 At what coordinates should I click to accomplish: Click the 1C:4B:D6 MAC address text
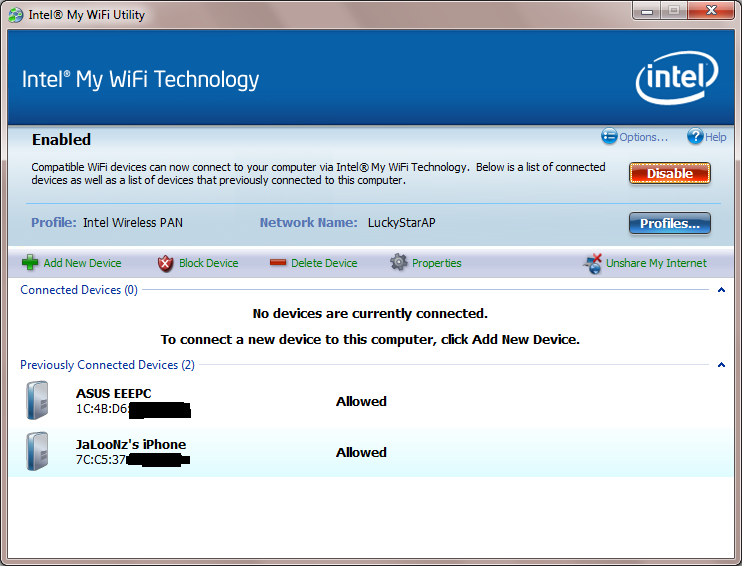pyautogui.click(x=102, y=408)
